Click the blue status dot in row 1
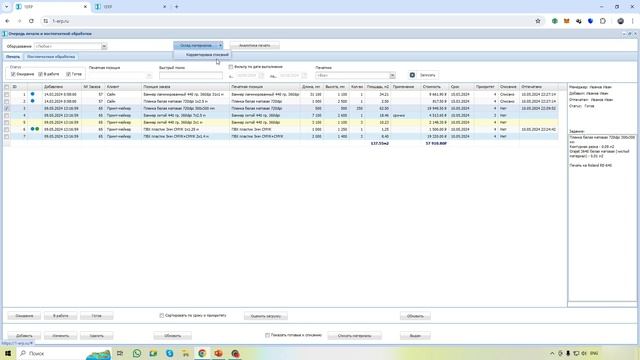The width and height of the screenshot is (640, 360). tap(32, 94)
